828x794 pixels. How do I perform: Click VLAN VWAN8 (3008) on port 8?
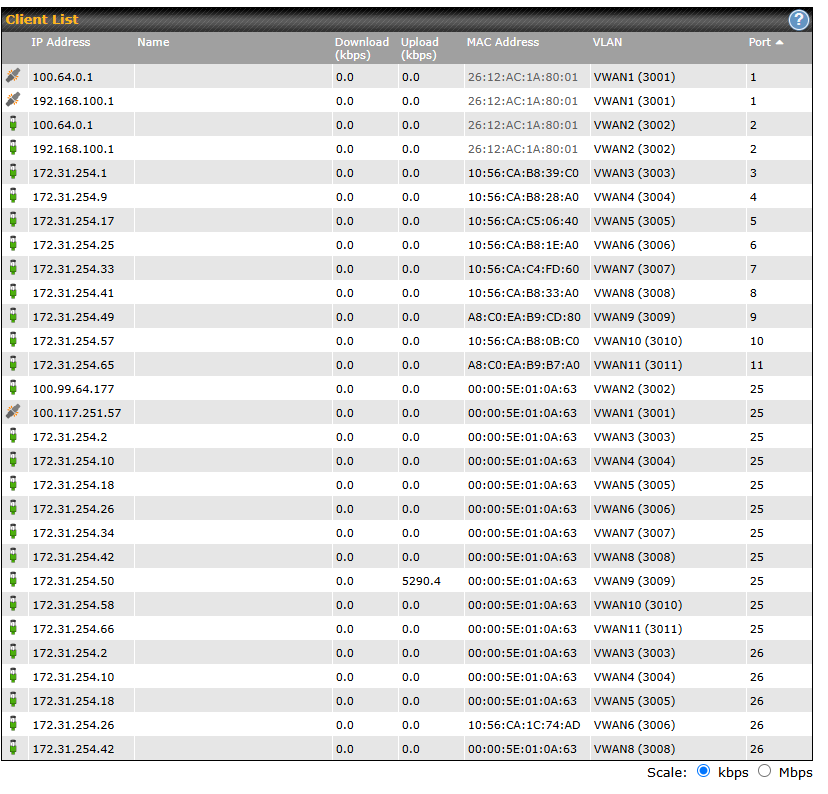[634, 293]
